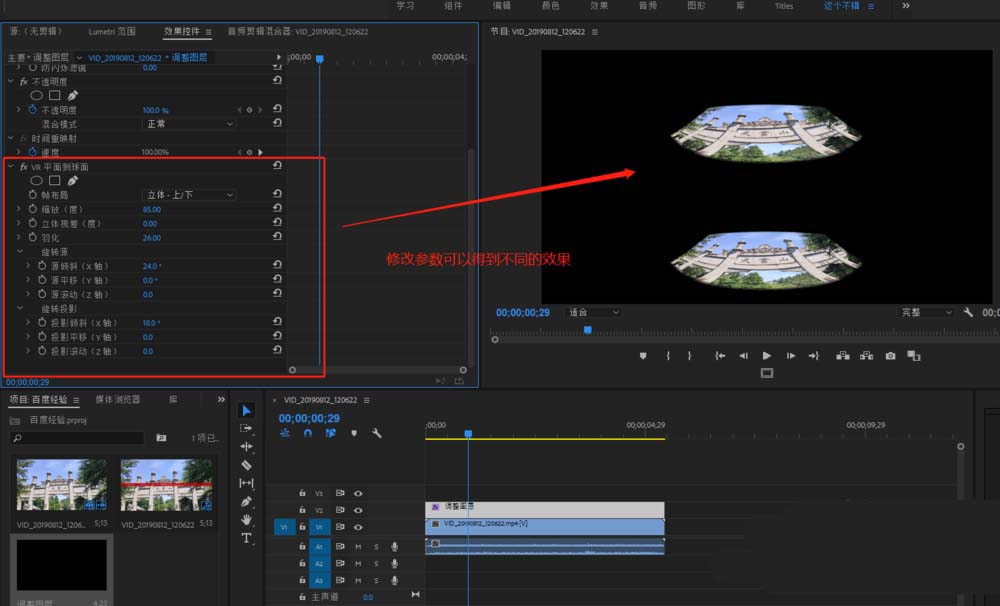Open the 轴布局 dropdown showing 立体 - 上/下
Viewport: 1000px width, 606px height.
189,195
